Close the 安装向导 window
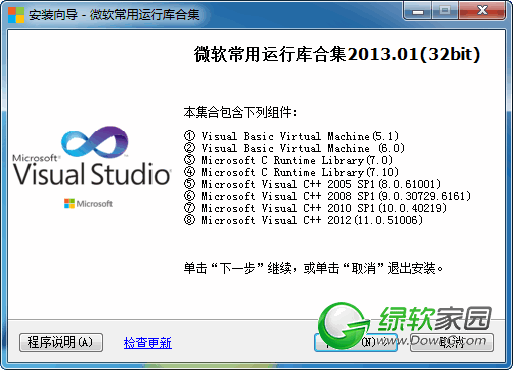The height and width of the screenshot is (370, 513). (x=482, y=11)
